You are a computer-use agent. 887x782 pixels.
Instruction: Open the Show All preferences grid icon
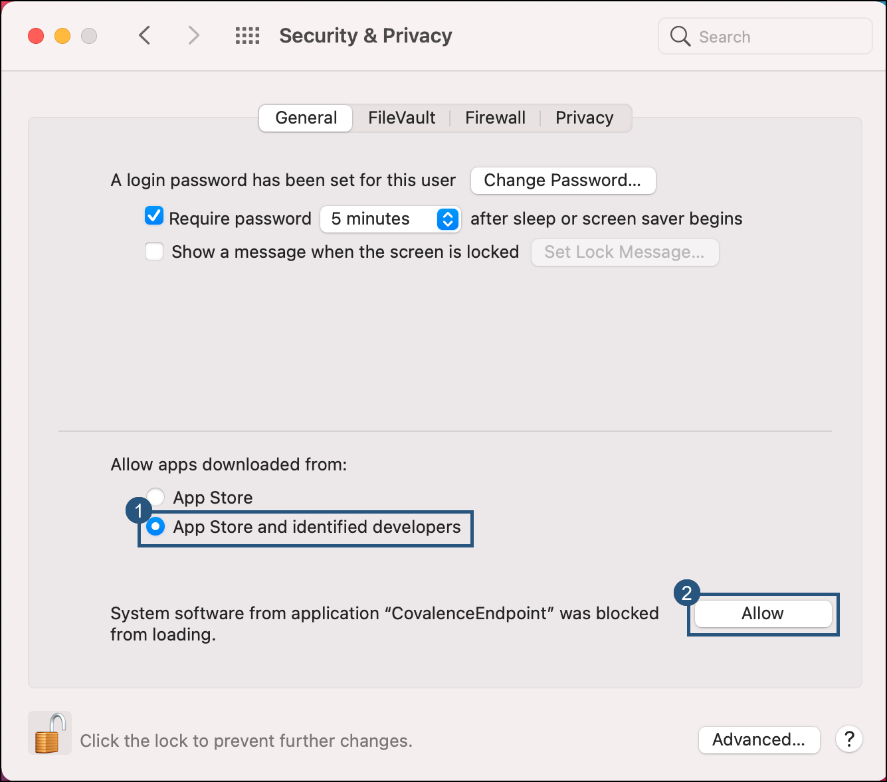pos(246,35)
